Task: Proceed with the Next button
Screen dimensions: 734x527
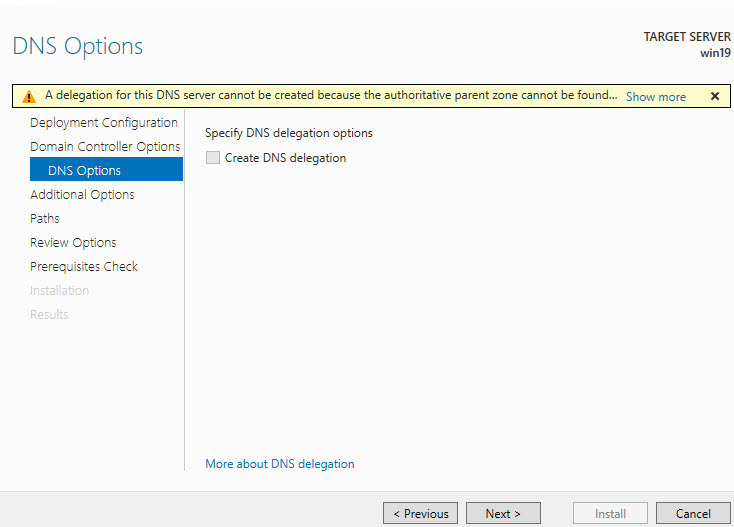Action: [x=503, y=513]
